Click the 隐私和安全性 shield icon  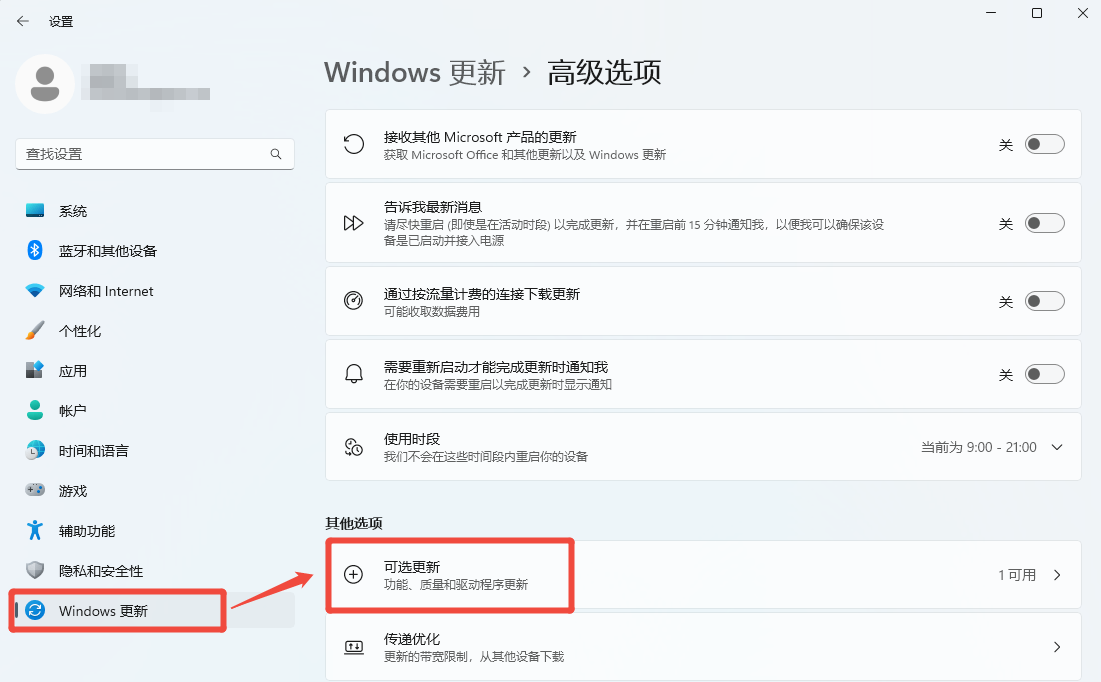coord(35,571)
